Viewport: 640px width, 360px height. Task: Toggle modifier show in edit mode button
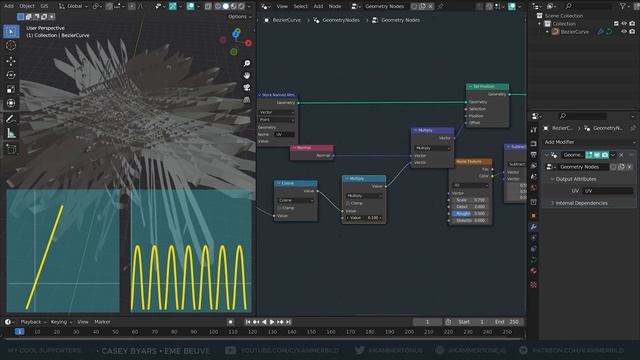pos(589,155)
